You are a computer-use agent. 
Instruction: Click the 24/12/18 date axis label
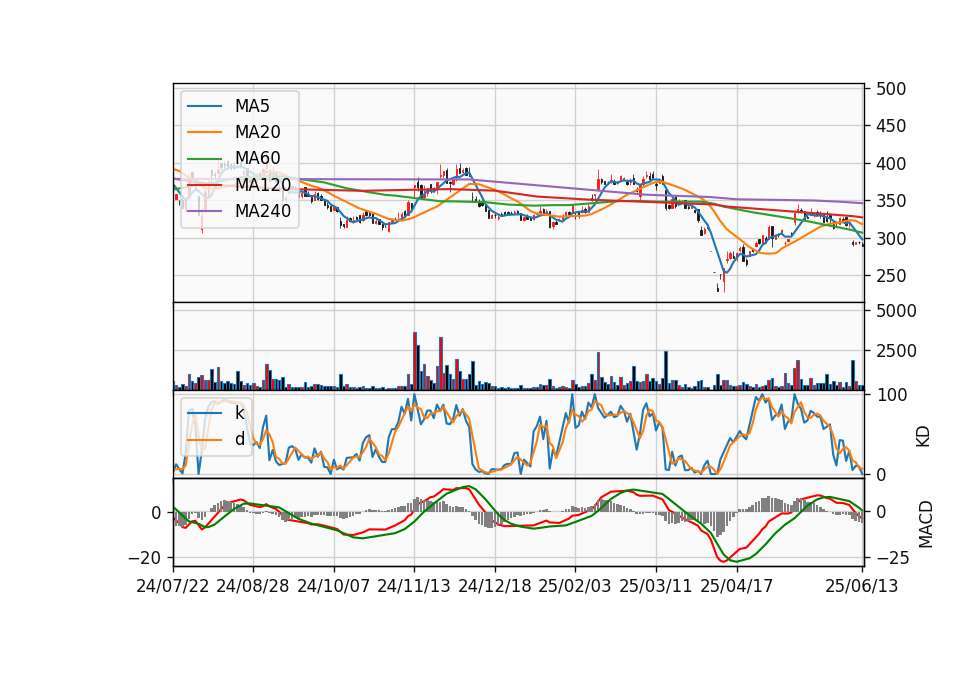click(x=495, y=586)
